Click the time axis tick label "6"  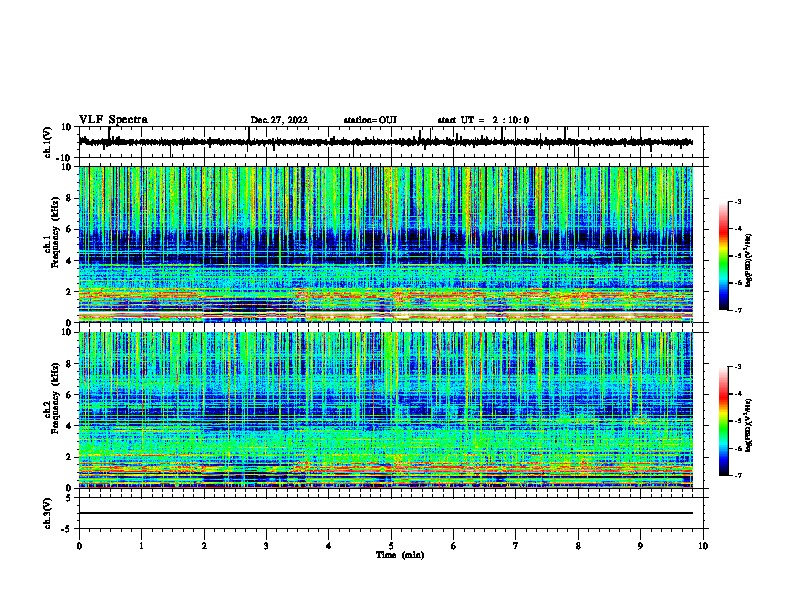coord(454,546)
